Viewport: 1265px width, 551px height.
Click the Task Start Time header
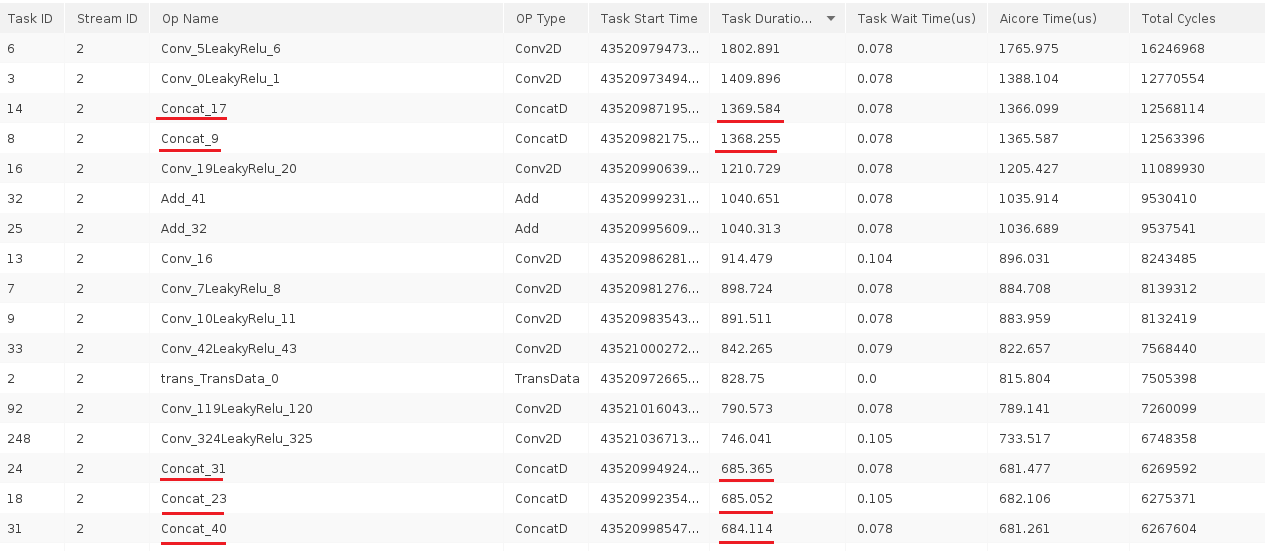649,18
